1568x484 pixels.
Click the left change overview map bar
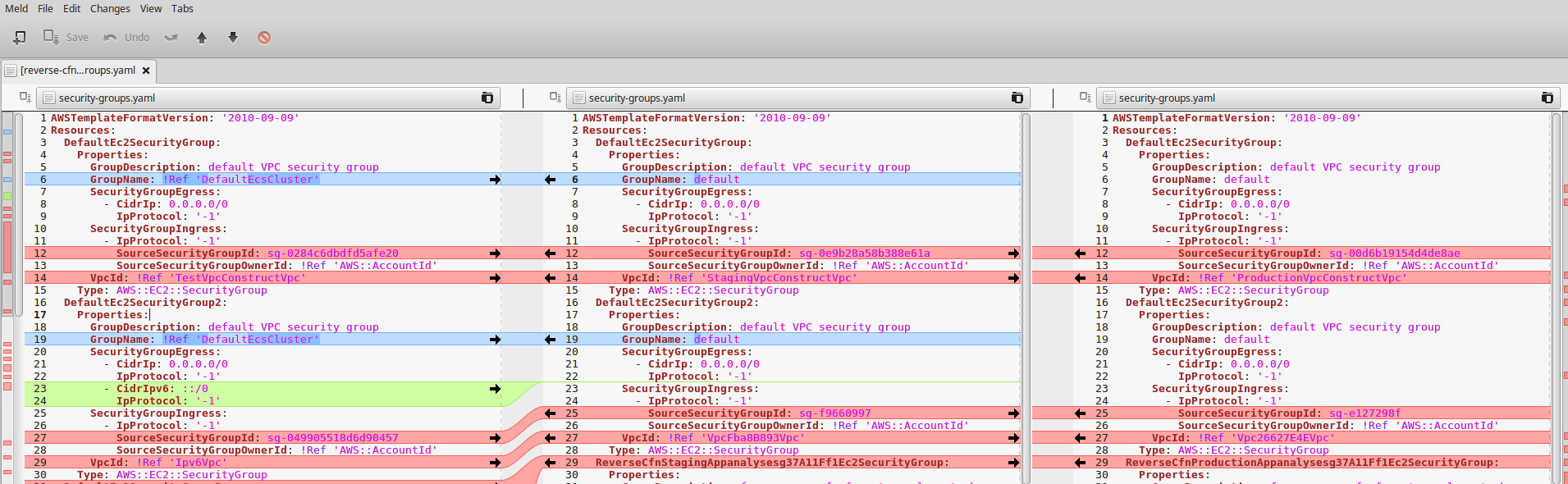pyautogui.click(x=7, y=298)
